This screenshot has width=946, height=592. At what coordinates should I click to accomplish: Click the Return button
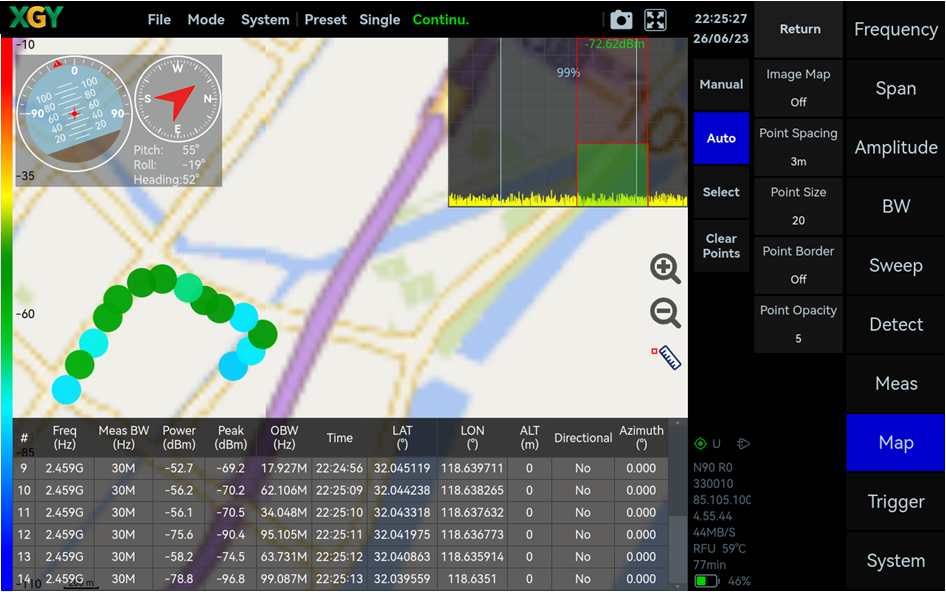pos(799,29)
